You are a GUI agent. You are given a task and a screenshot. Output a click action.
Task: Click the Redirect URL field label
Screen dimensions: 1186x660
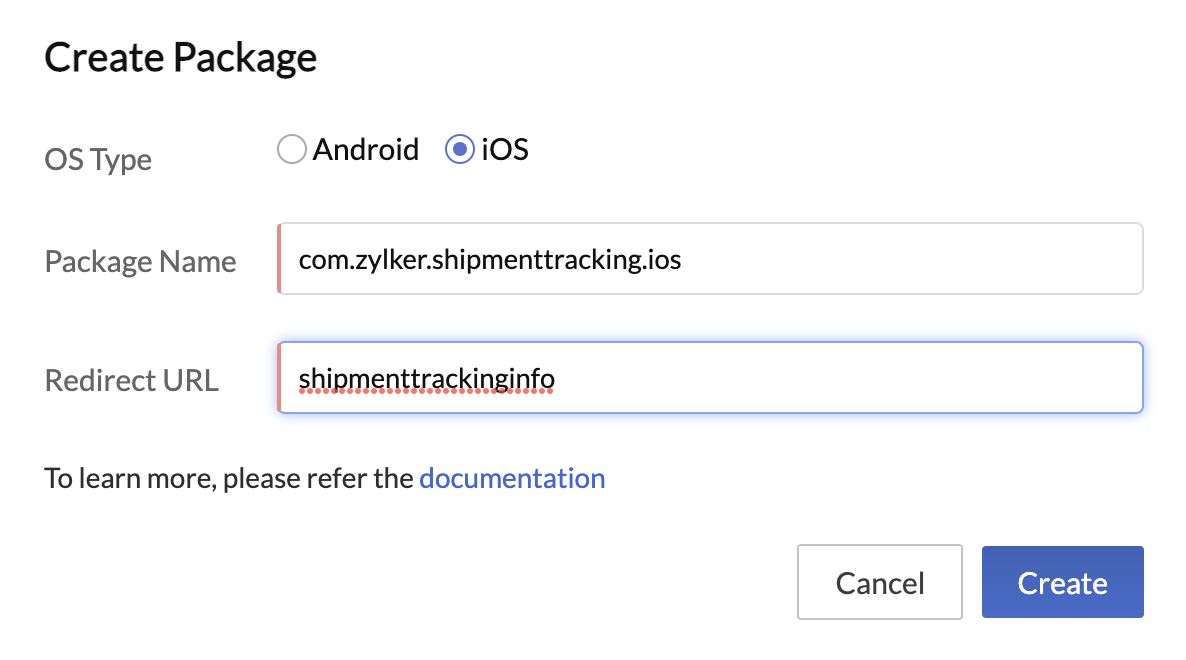click(131, 380)
